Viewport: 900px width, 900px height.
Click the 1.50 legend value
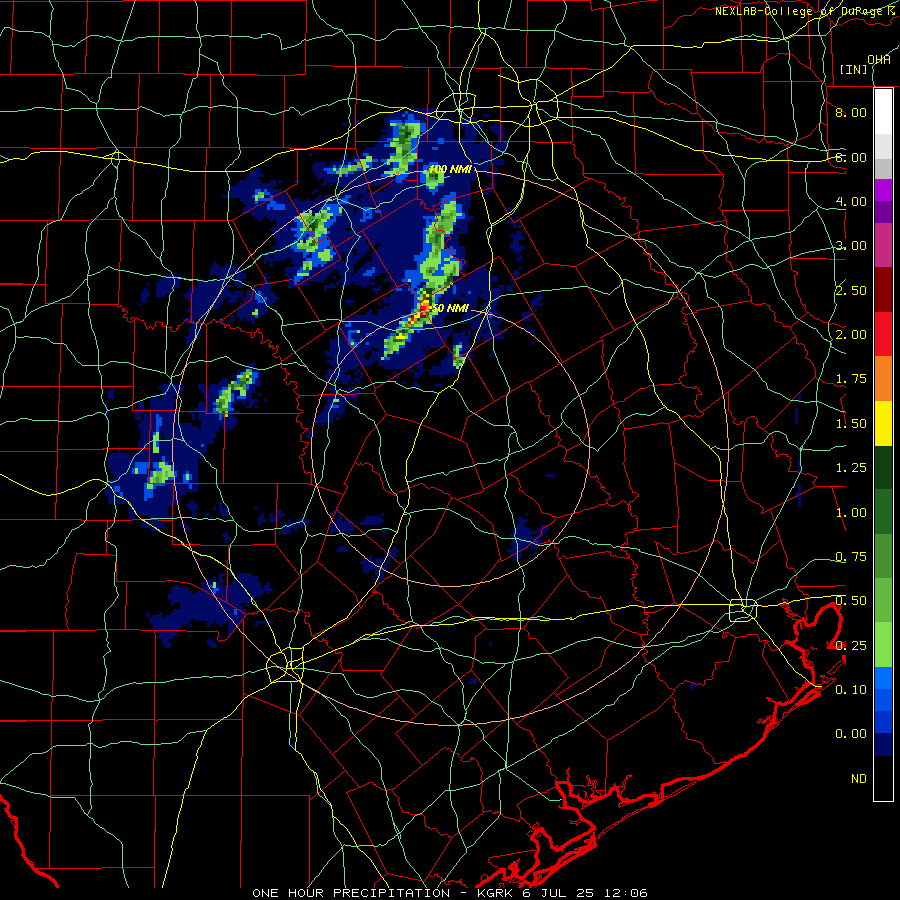[x=851, y=424]
